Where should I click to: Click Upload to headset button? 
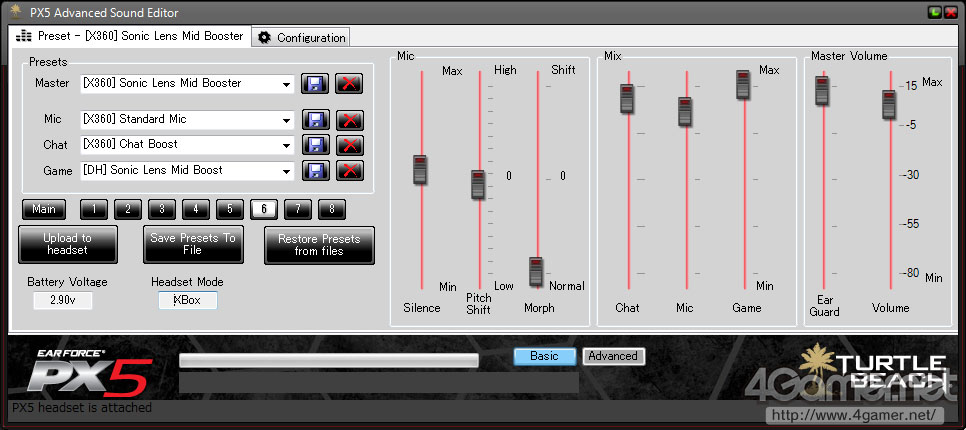pyautogui.click(x=68, y=244)
